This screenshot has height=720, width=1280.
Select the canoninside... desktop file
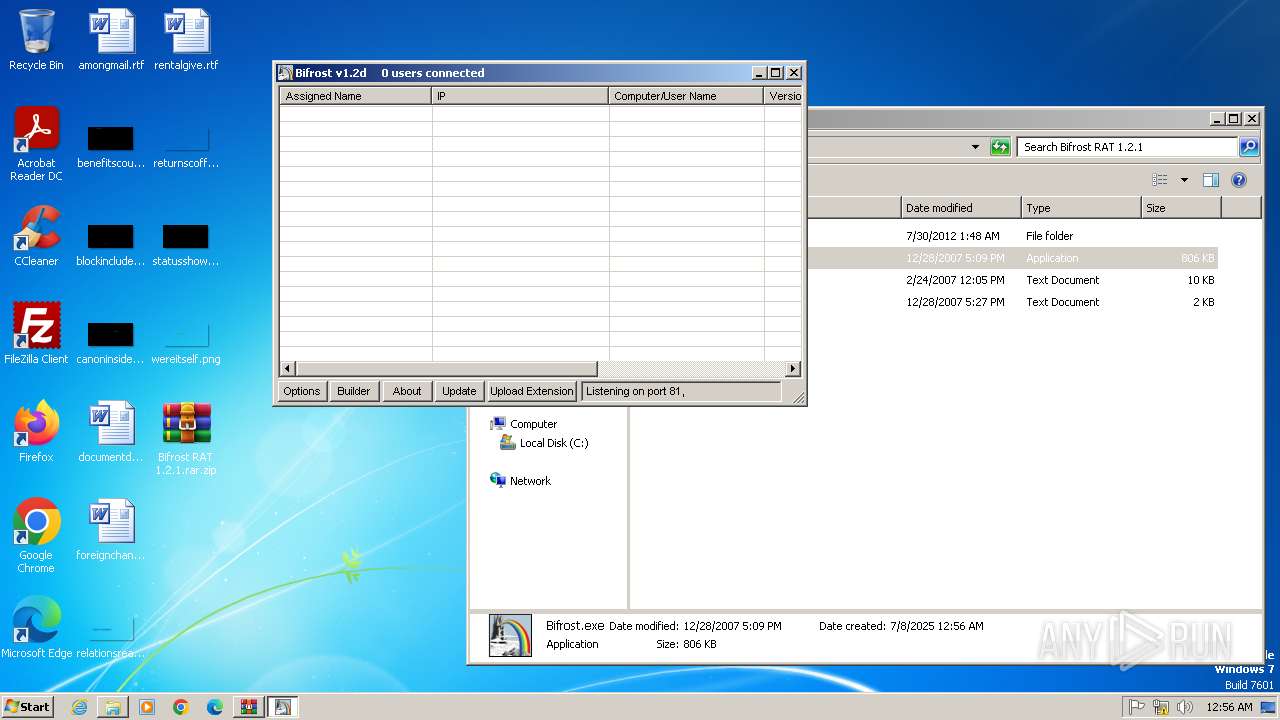(x=111, y=342)
